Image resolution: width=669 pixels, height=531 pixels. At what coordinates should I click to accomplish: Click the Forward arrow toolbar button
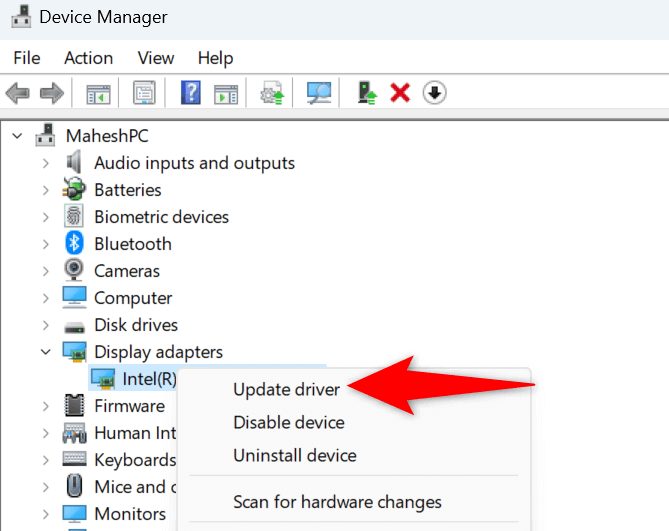coord(51,93)
